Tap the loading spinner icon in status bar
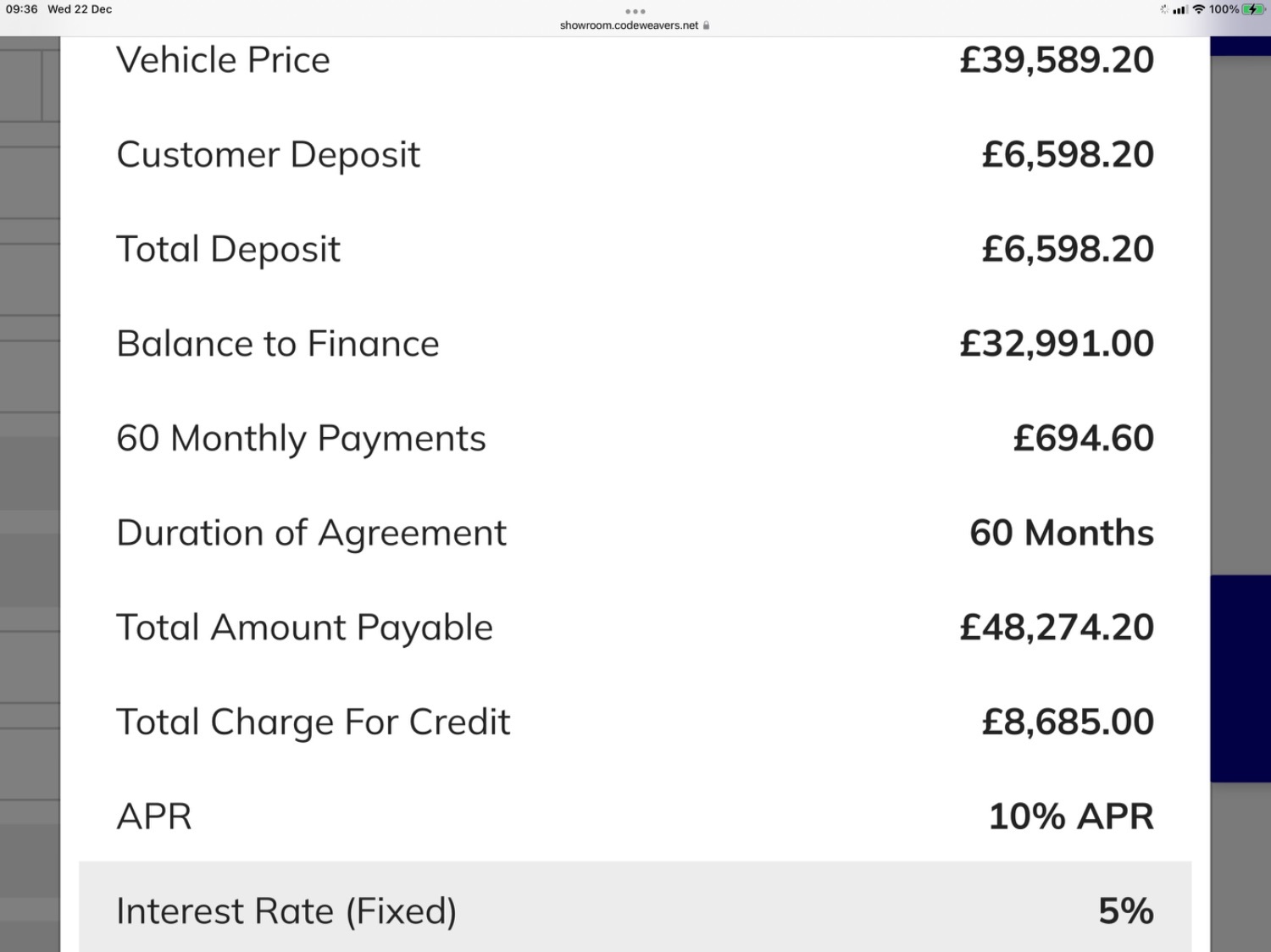This screenshot has height=952, width=1271. [1164, 9]
